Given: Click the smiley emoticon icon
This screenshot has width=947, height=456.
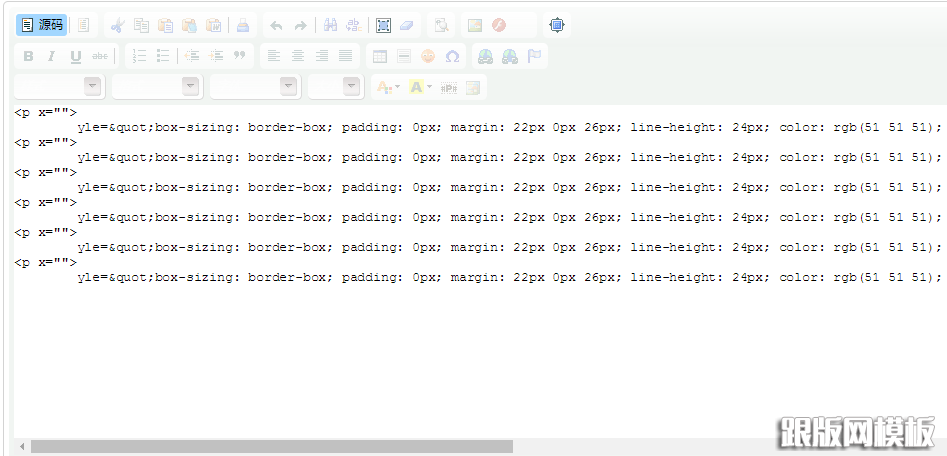Looking at the screenshot, I should pos(428,56).
